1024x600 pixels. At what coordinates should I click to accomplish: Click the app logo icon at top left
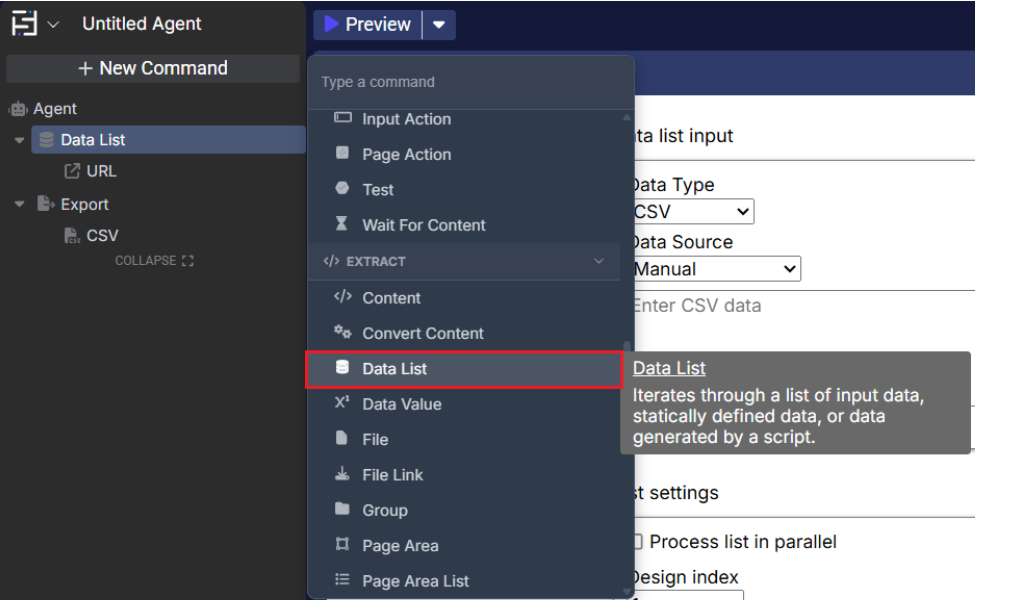pyautogui.click(x=24, y=24)
